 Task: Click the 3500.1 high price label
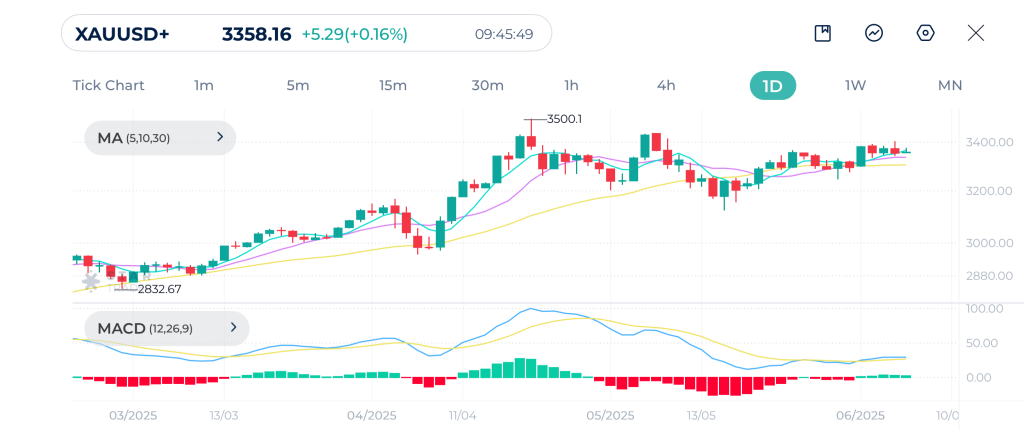coord(564,119)
